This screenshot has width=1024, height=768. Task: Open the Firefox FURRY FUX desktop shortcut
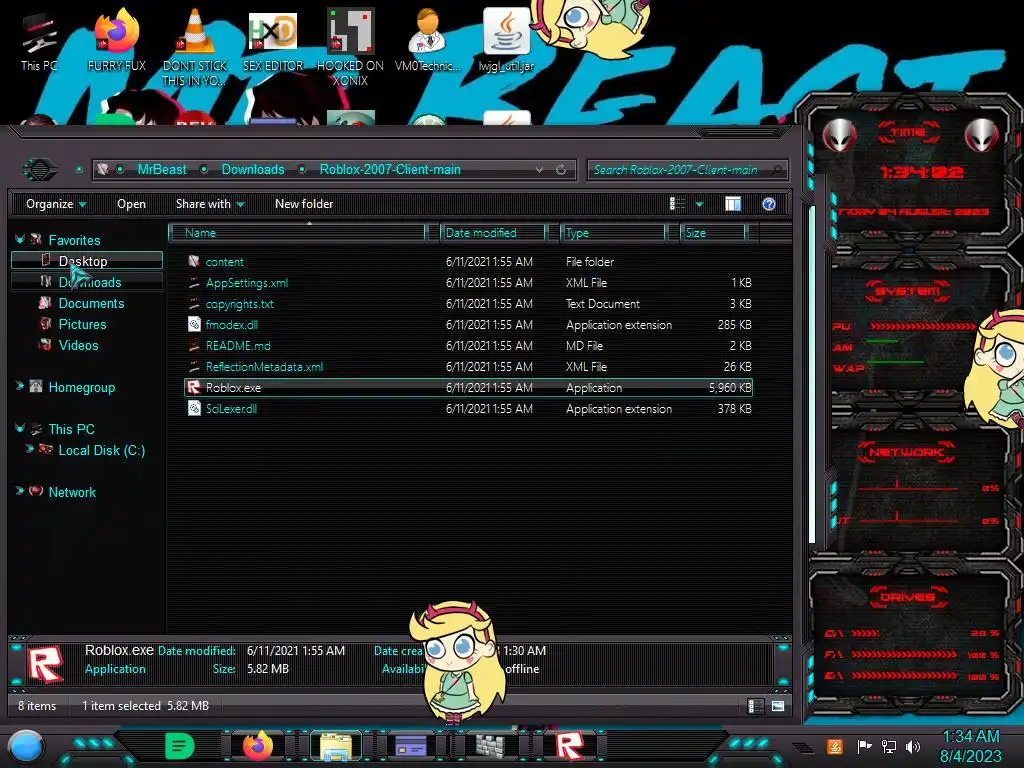(116, 40)
